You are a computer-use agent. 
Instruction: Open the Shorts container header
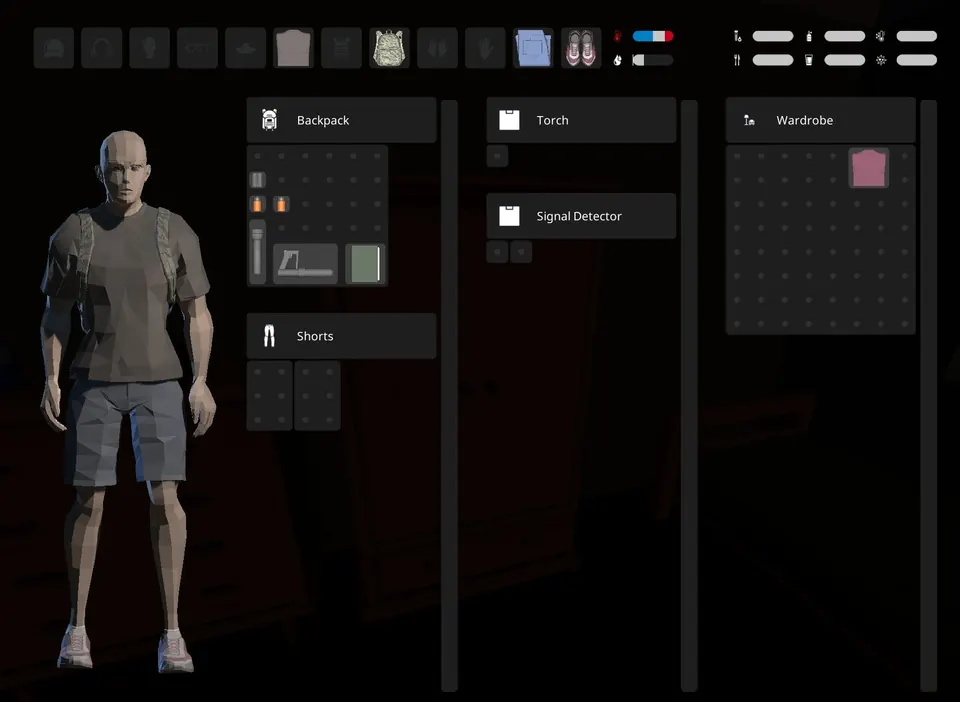342,336
